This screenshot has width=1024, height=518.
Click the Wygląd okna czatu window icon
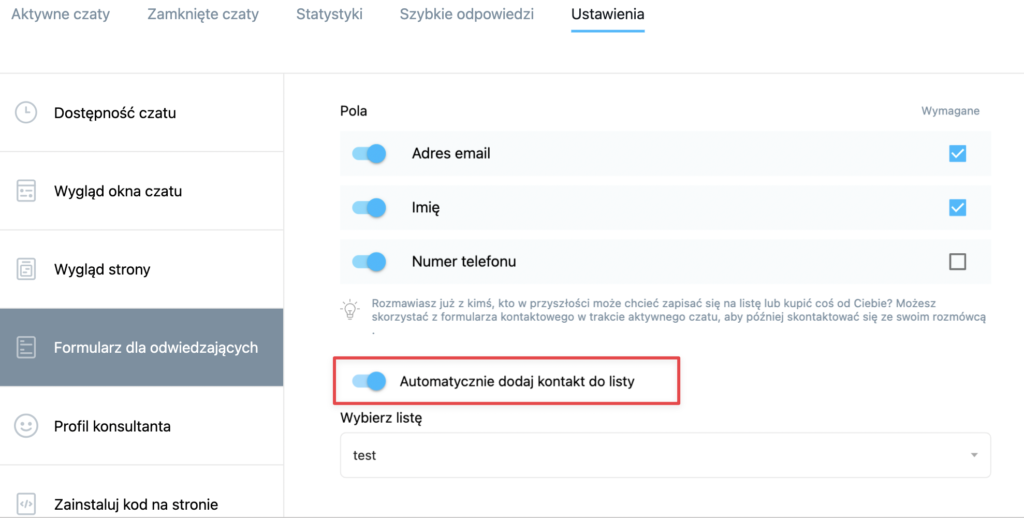[x=26, y=191]
